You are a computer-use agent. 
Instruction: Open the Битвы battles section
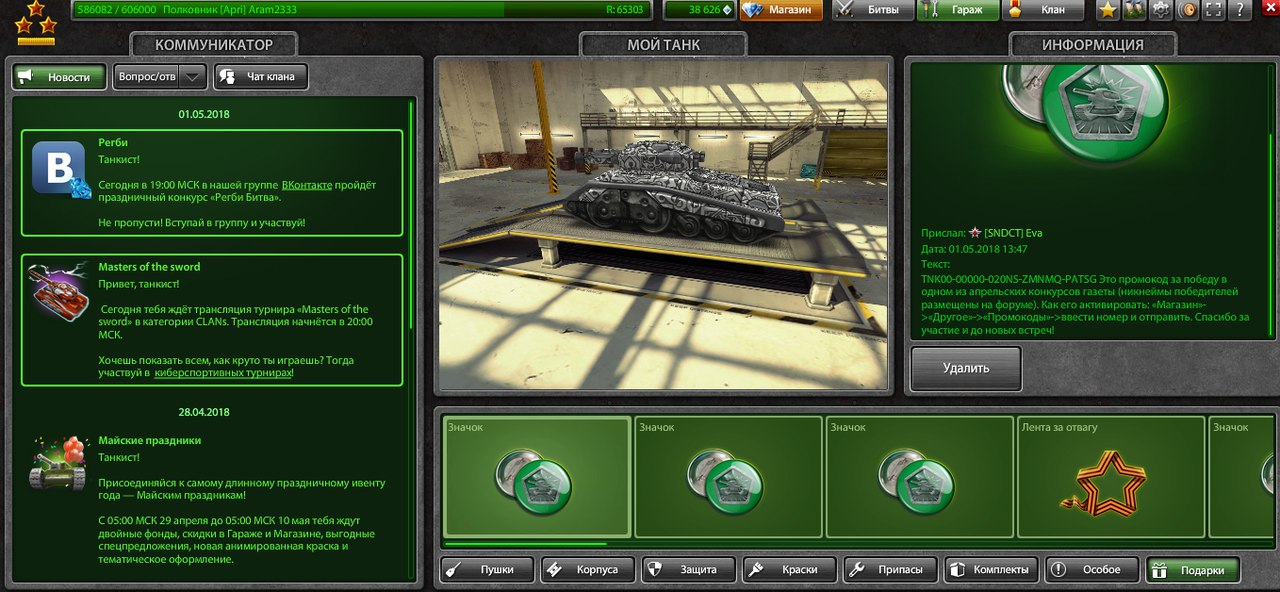[x=872, y=10]
